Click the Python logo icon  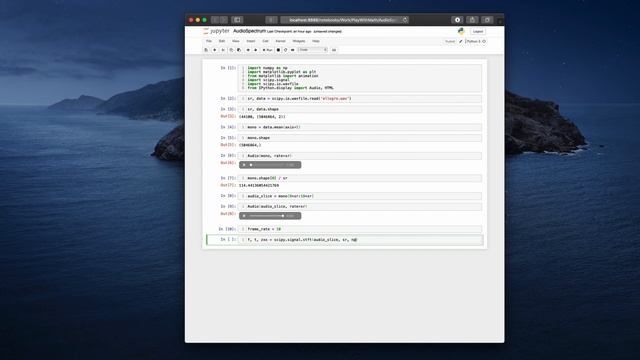point(461,31)
